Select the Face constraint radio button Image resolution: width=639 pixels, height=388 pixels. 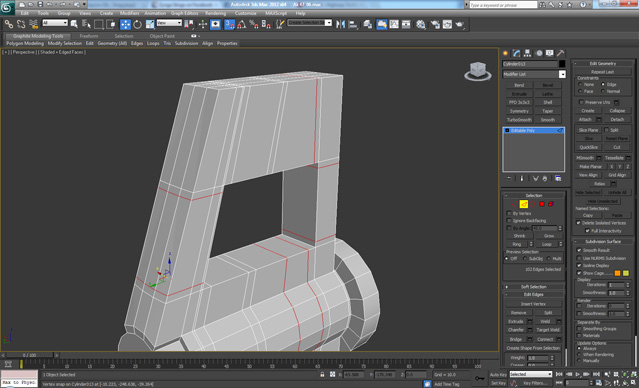580,91
